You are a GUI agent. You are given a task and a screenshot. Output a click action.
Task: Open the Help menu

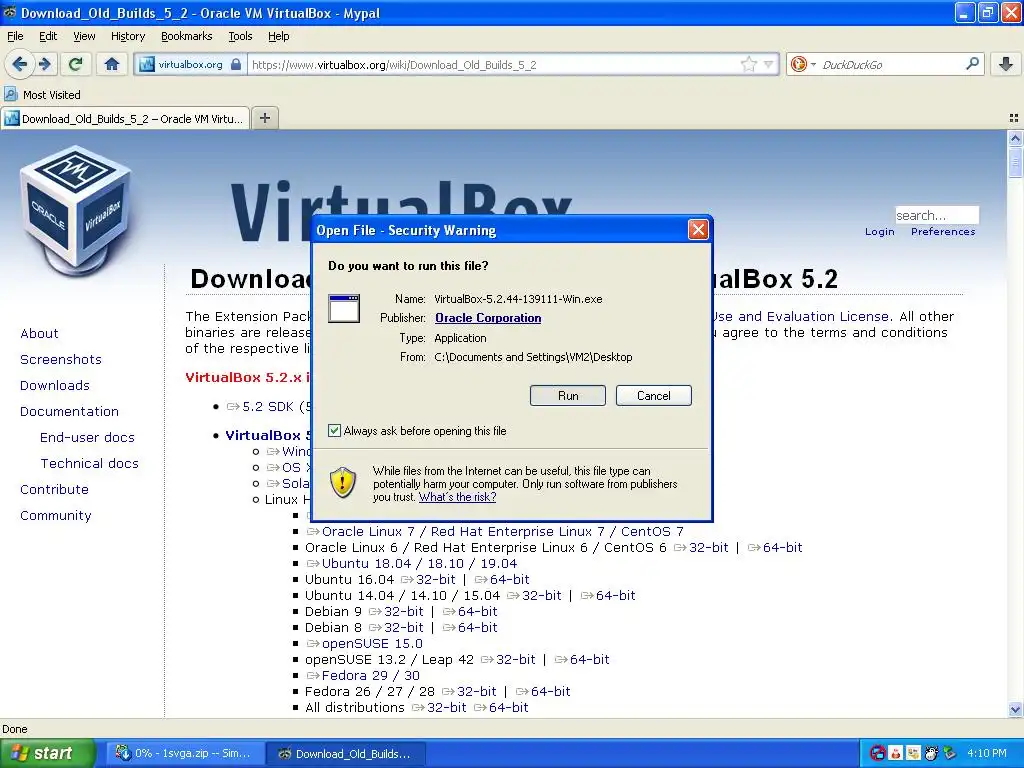click(x=279, y=36)
